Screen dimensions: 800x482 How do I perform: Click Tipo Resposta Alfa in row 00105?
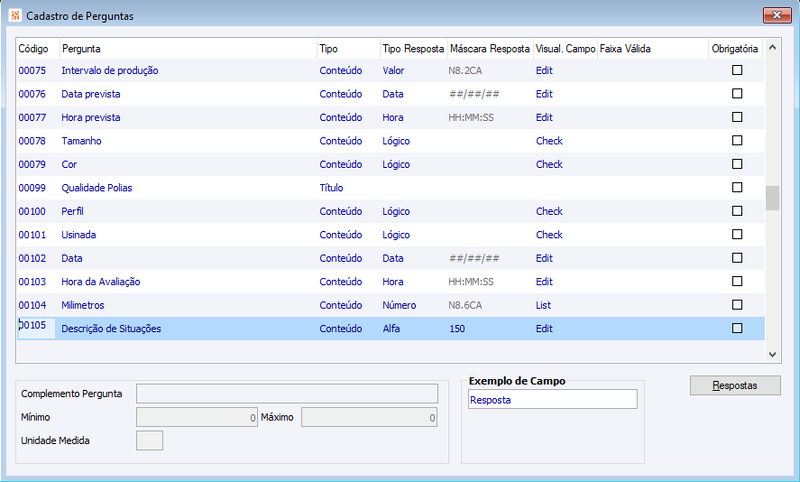391,328
